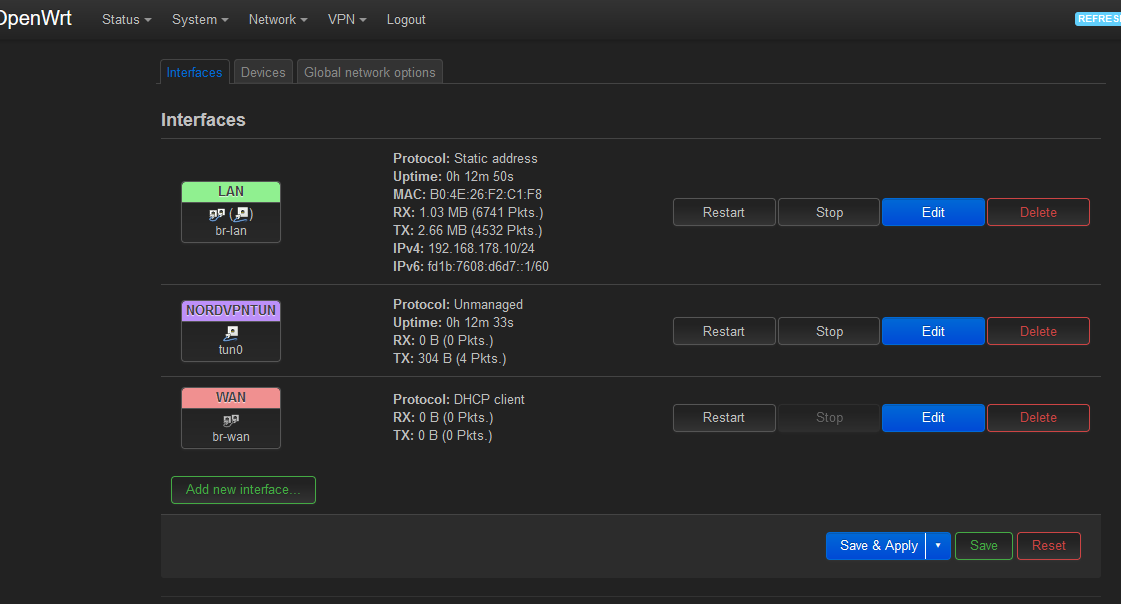Image resolution: width=1121 pixels, height=604 pixels.
Task: Restart the NORDVPNTUN interface
Action: click(x=724, y=331)
